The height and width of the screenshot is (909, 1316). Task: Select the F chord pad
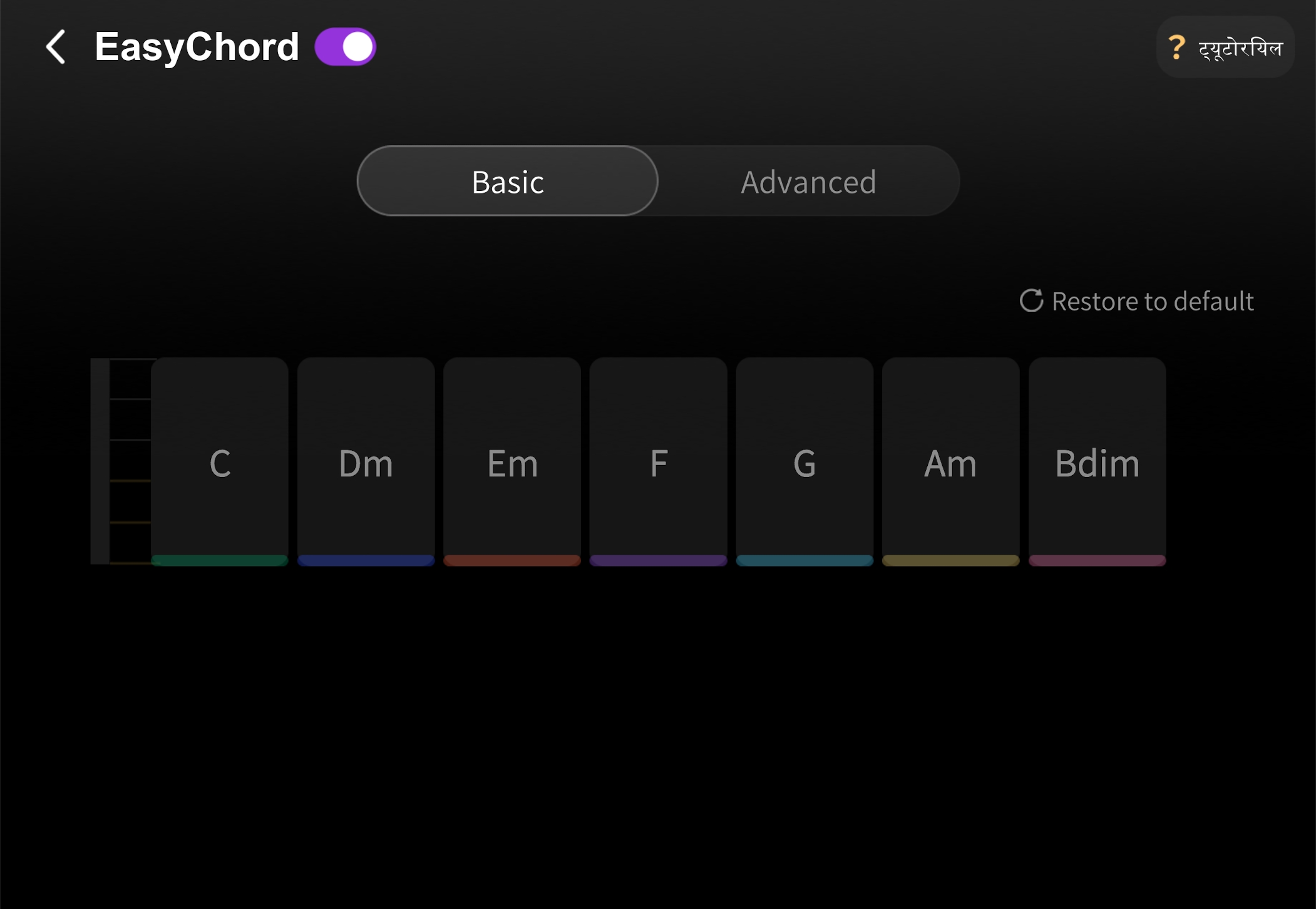(659, 463)
